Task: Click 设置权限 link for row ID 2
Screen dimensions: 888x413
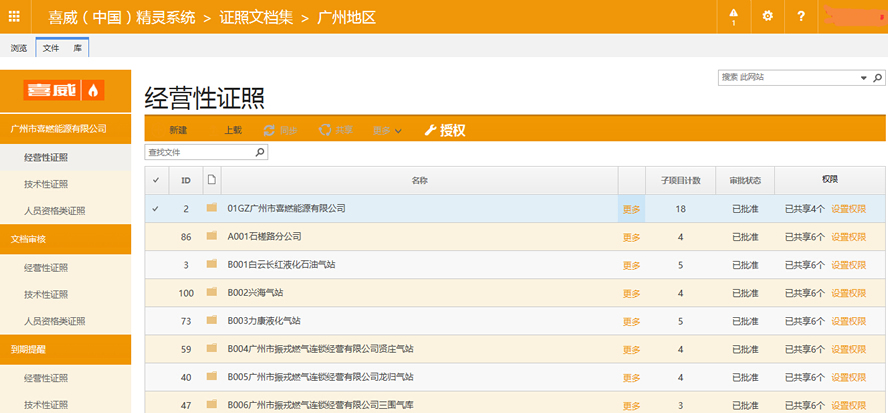Action: (x=848, y=209)
